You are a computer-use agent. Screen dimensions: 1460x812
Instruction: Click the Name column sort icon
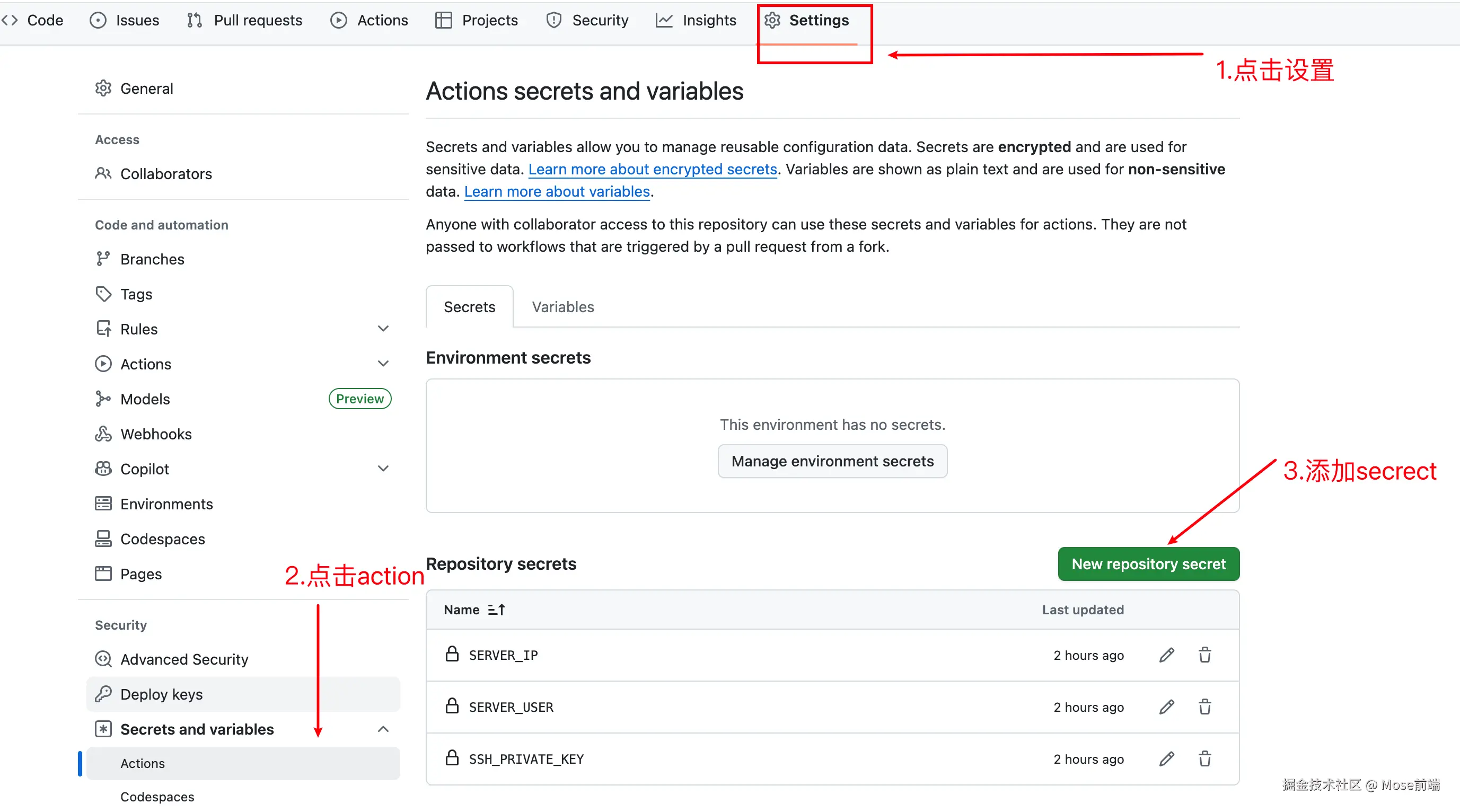click(497, 610)
